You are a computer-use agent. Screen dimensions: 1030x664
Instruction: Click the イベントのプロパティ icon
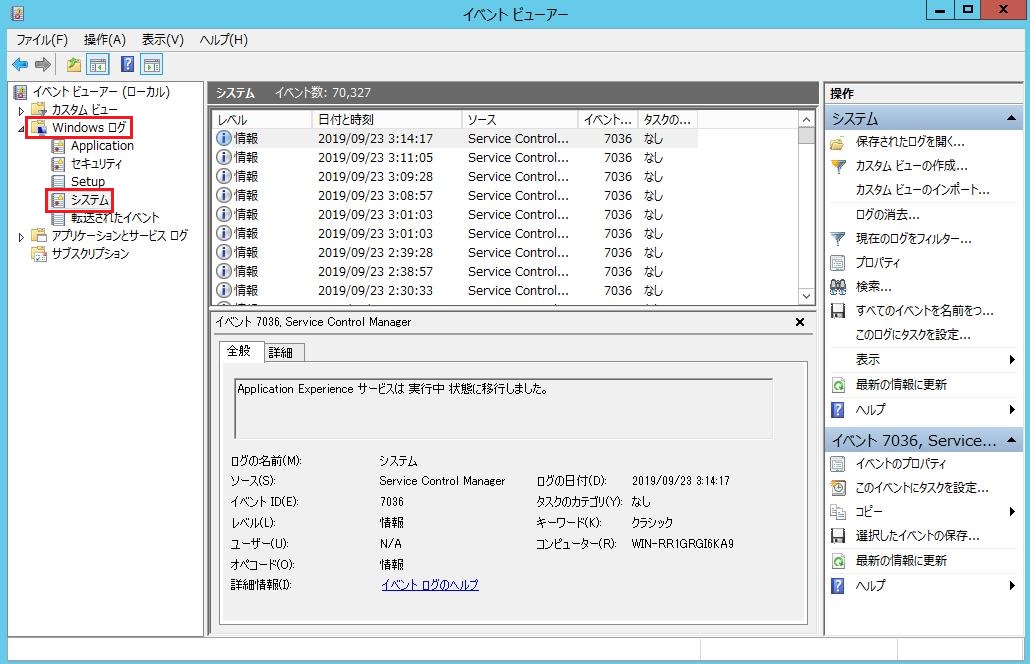pyautogui.click(x=838, y=464)
